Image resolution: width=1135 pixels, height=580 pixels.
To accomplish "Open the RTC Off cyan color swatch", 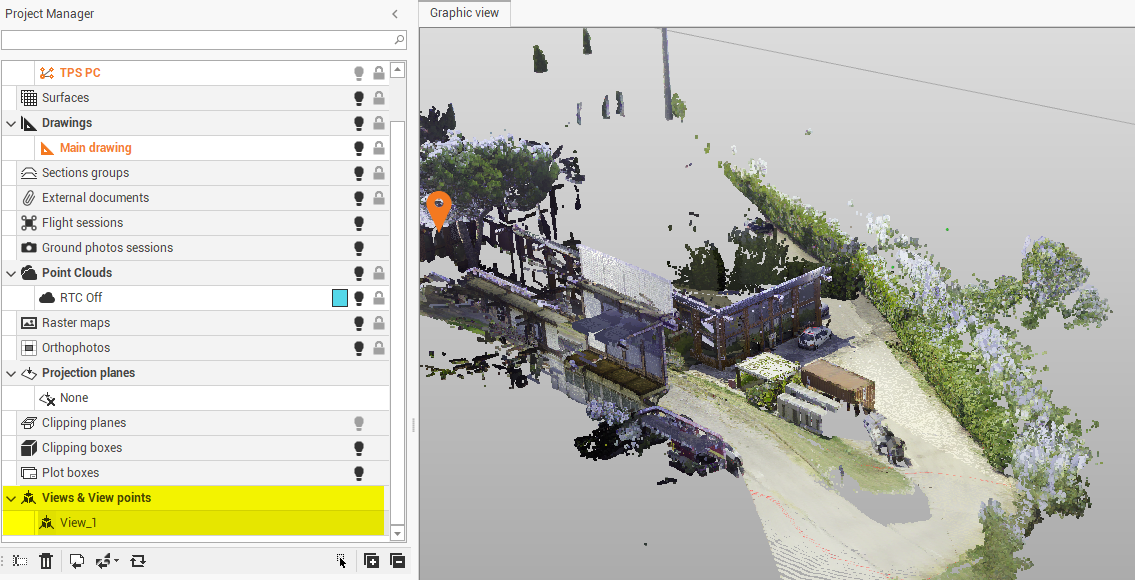I will click(340, 298).
